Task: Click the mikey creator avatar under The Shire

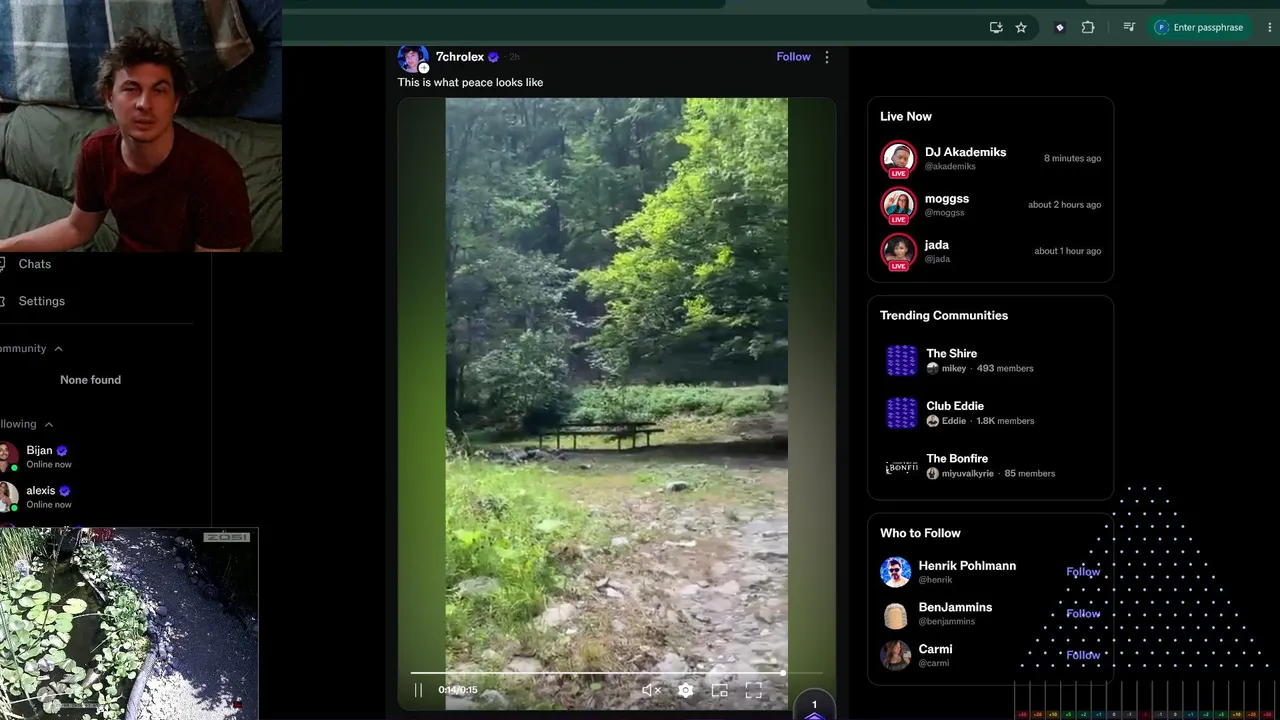Action: (932, 369)
